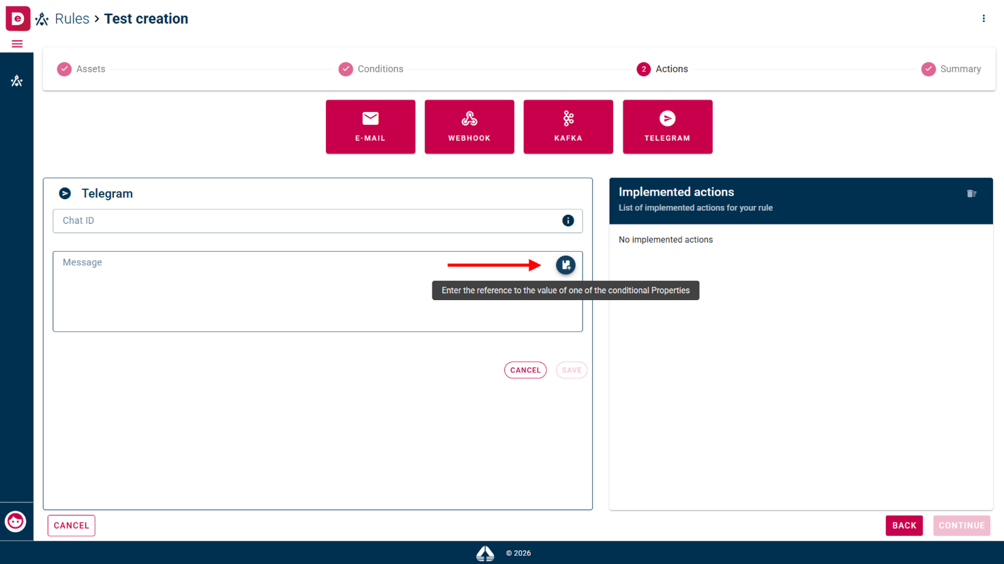Screen dimensions: 1004x564
Task: Click the SAVE button in Telegram form
Action: pyautogui.click(x=571, y=370)
